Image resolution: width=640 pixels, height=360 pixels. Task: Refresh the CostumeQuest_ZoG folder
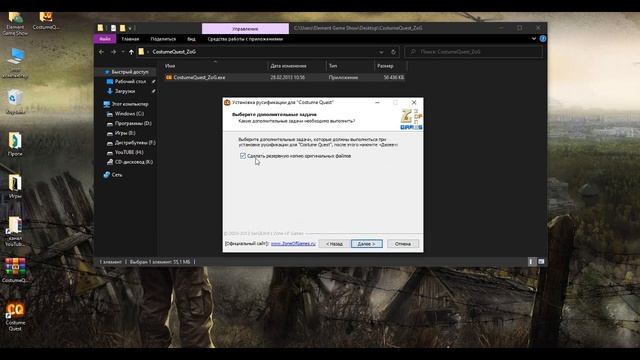[x=393, y=52]
